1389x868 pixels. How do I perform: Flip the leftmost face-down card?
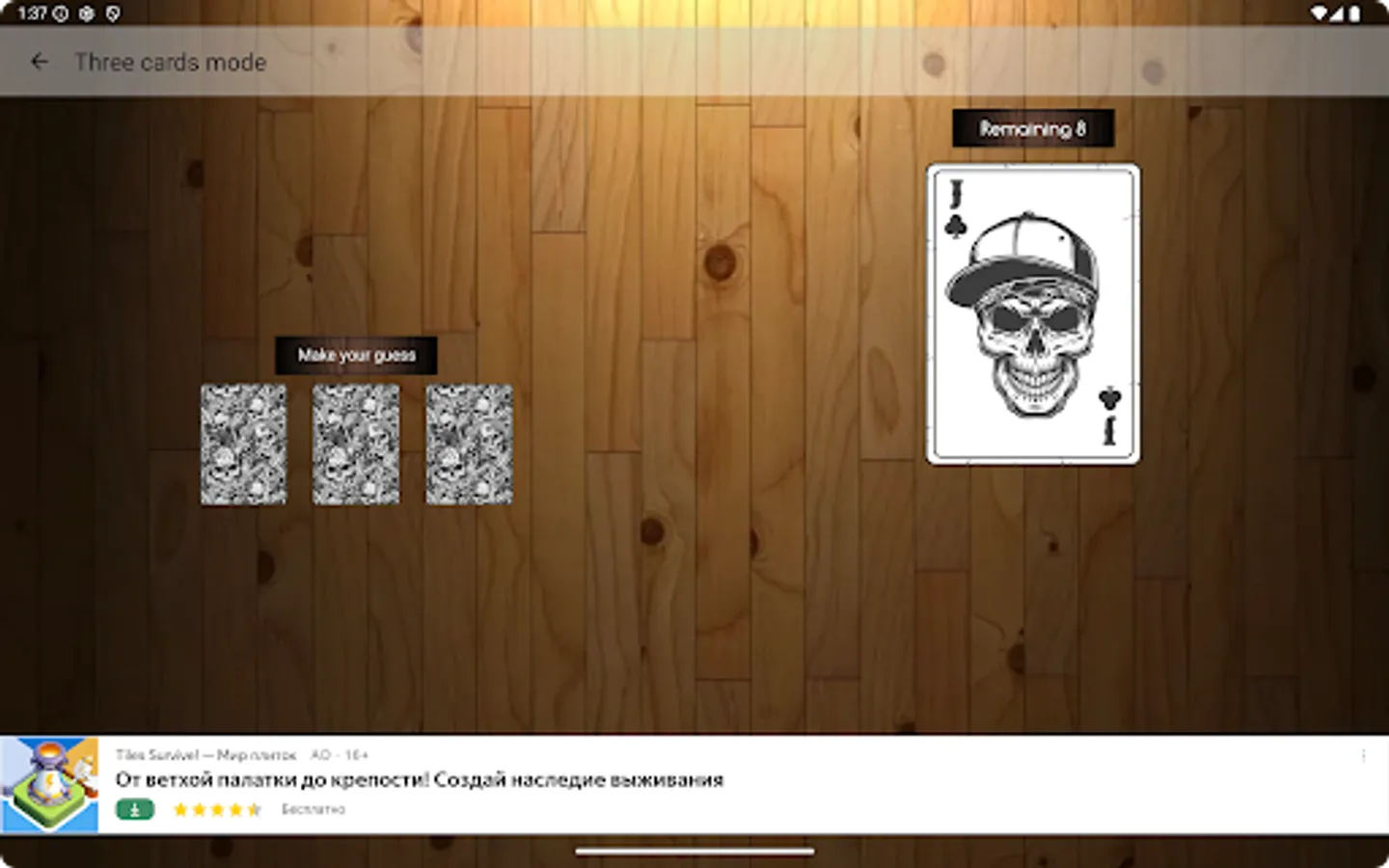243,445
